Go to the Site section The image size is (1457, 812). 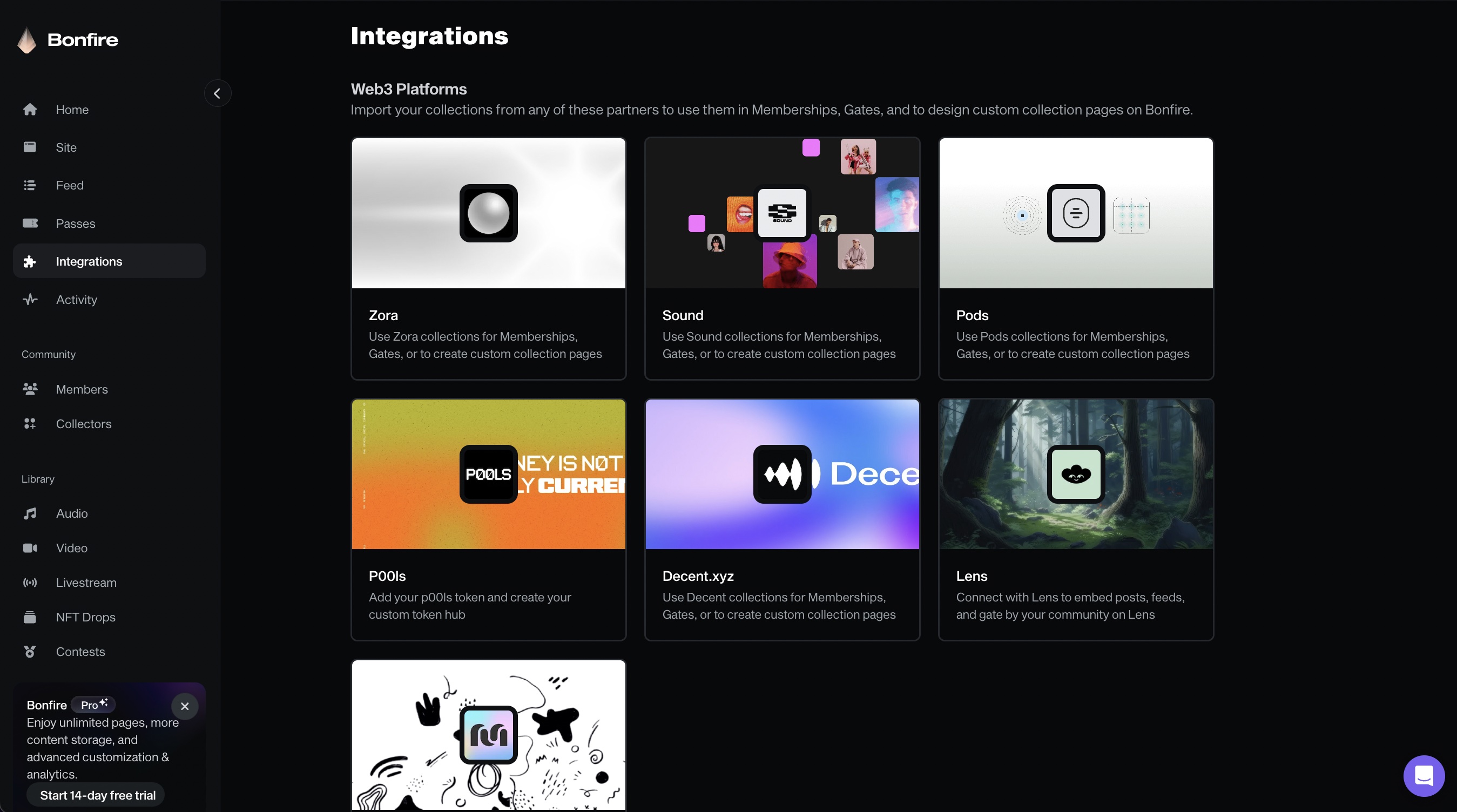tap(109, 147)
